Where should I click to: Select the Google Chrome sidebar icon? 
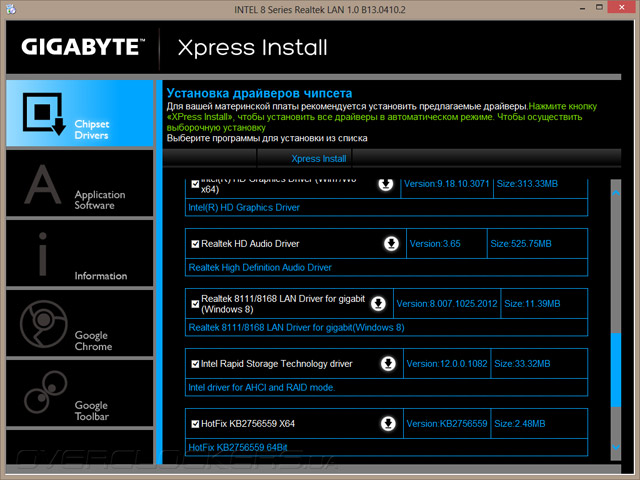coord(44,324)
